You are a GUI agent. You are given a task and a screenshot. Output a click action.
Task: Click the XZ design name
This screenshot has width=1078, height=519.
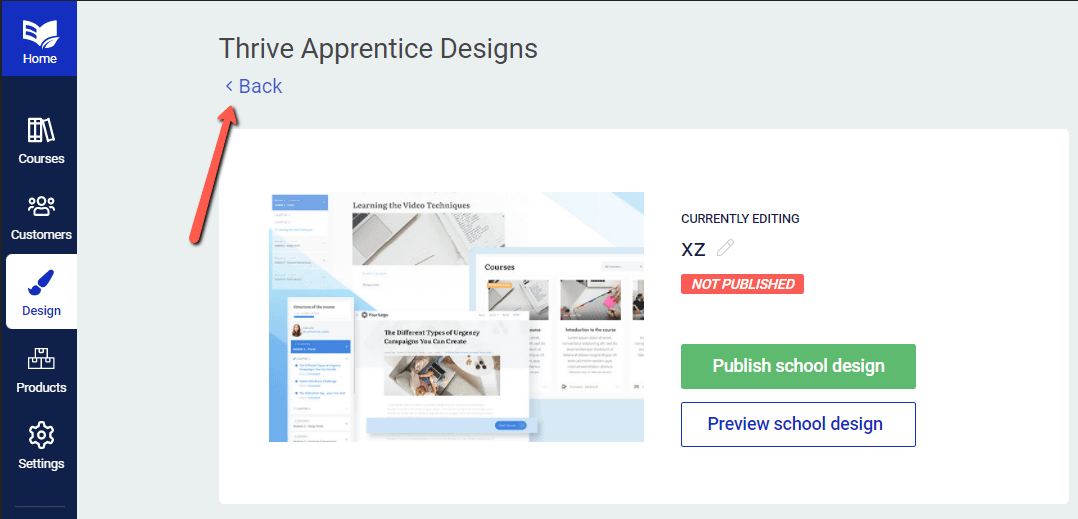tap(694, 249)
